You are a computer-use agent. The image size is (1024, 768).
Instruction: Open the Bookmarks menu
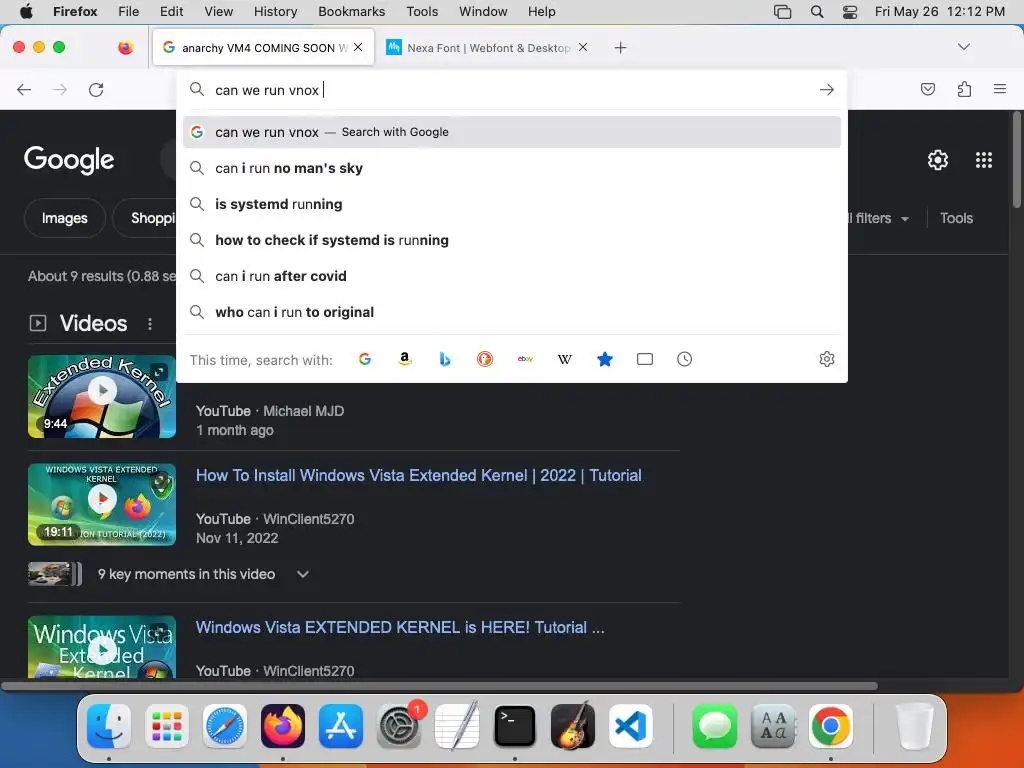point(351,12)
